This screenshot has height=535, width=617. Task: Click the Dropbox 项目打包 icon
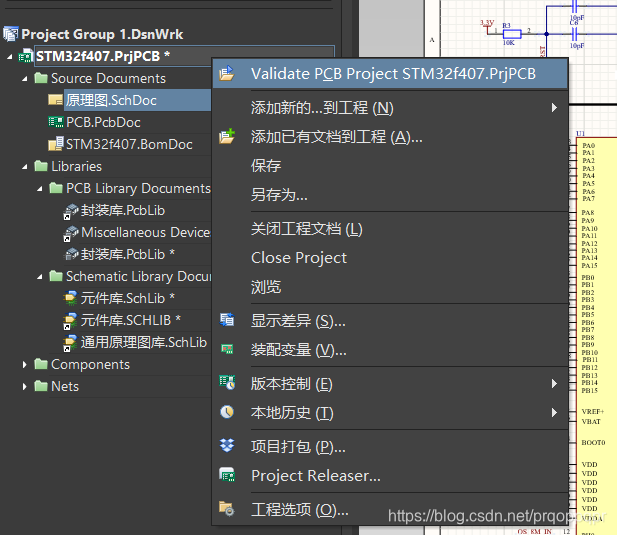(x=227, y=446)
